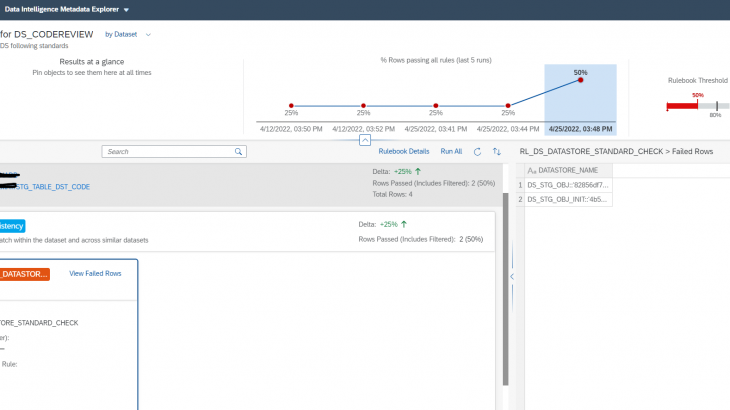The height and width of the screenshot is (410, 730).
Task: Click the refresh icon next to Run All
Action: coord(477,152)
